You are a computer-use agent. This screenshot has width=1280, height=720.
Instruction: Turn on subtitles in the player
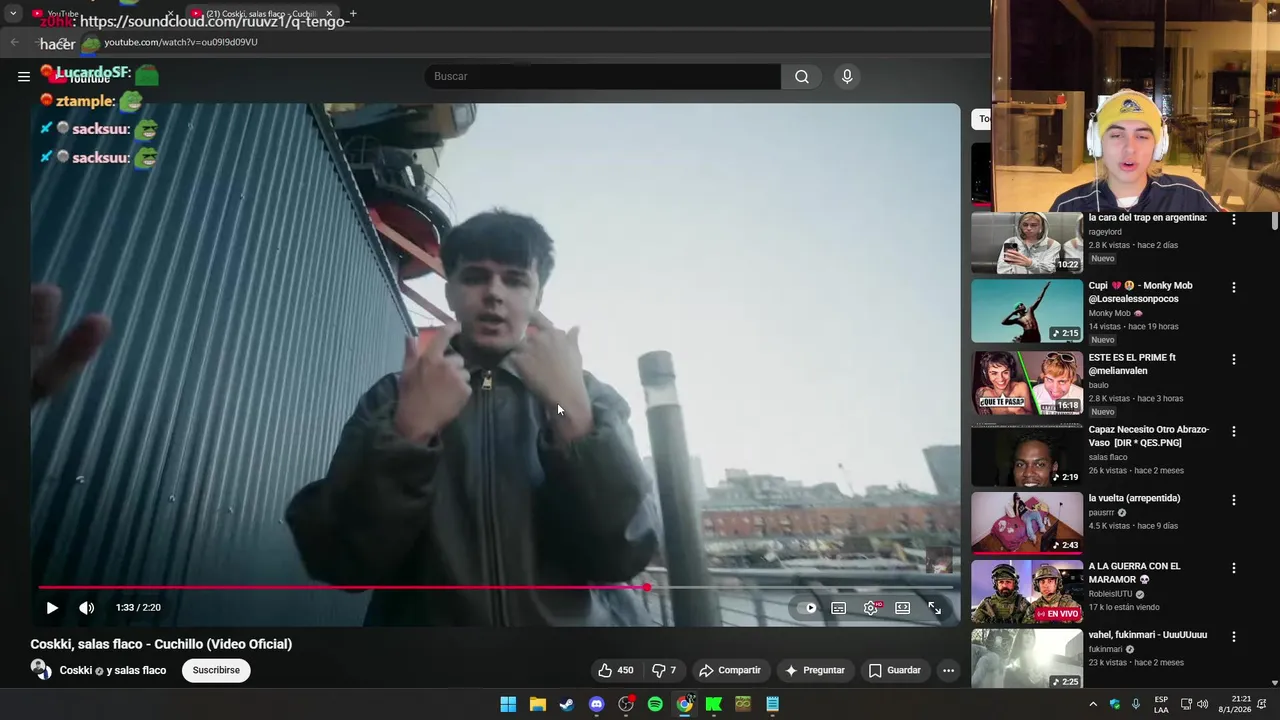point(839,607)
